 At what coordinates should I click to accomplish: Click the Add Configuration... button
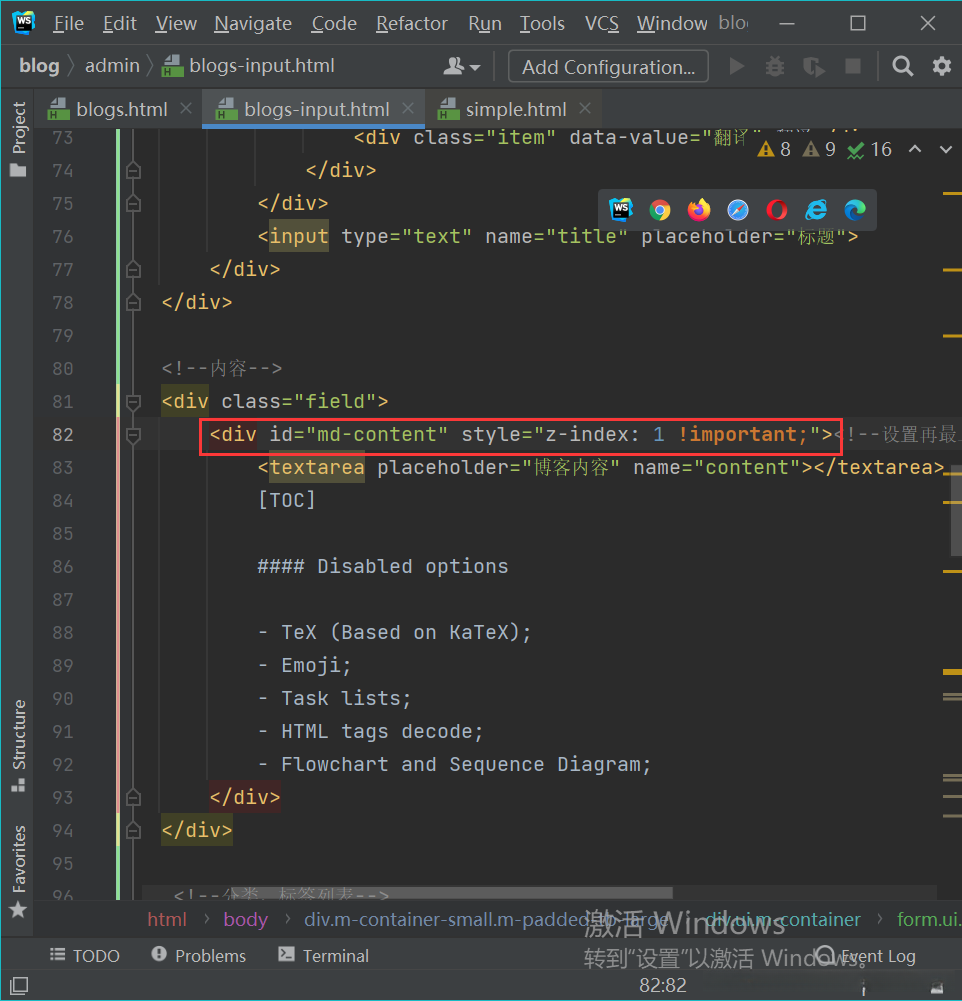point(608,67)
